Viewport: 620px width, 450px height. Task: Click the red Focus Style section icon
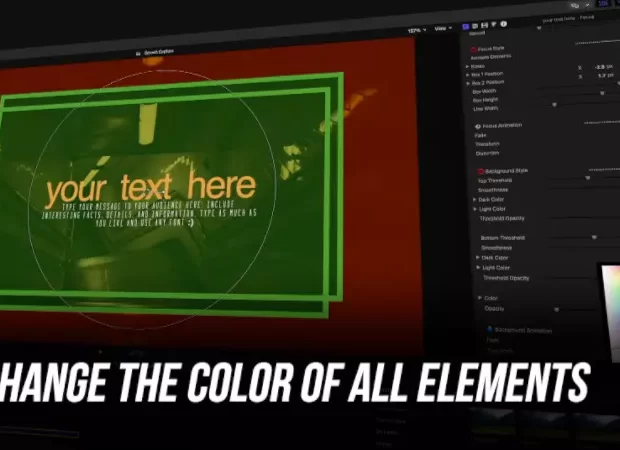pyautogui.click(x=473, y=49)
